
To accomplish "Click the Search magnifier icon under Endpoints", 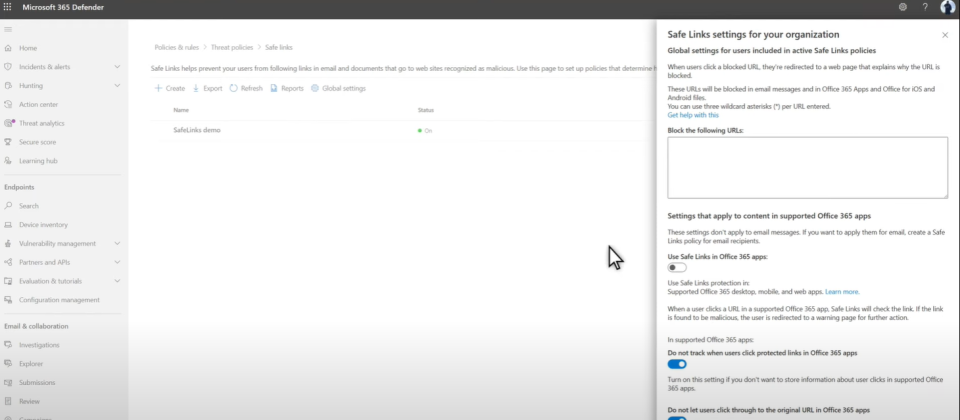I will (x=8, y=206).
